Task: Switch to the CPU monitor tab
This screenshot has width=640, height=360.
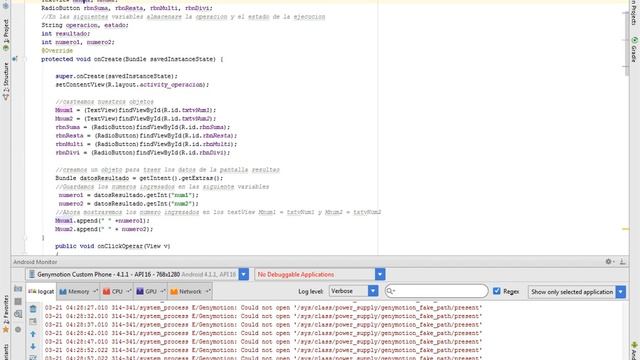Action: [117, 291]
